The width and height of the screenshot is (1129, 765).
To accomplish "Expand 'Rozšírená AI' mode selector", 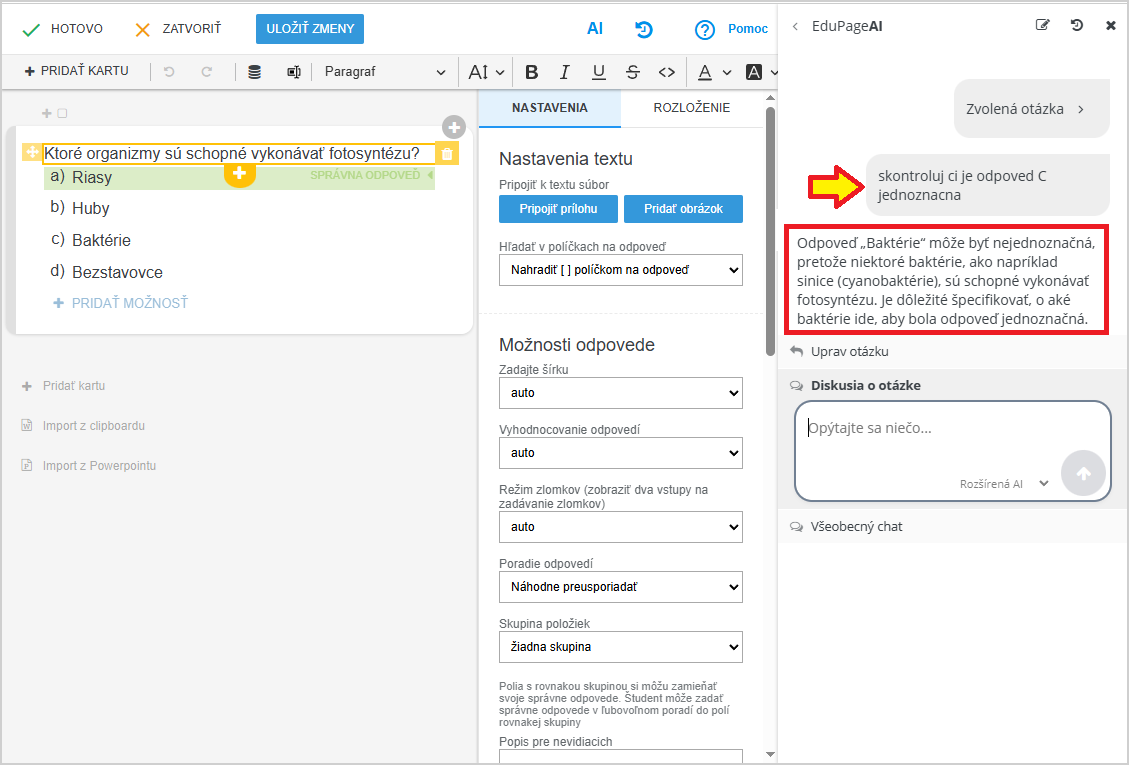I will 1004,484.
